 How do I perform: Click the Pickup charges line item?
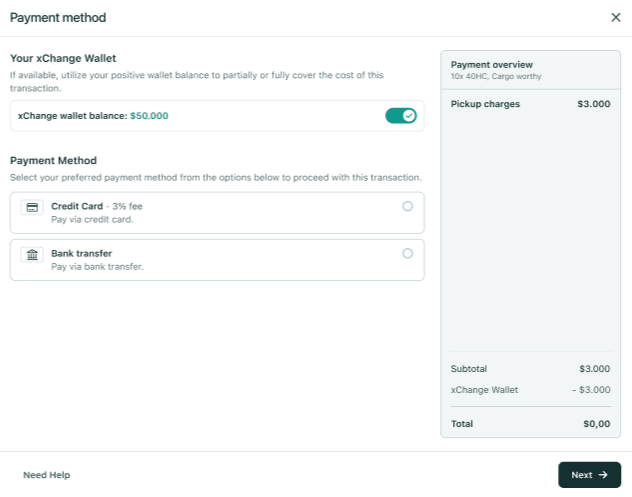click(x=485, y=104)
